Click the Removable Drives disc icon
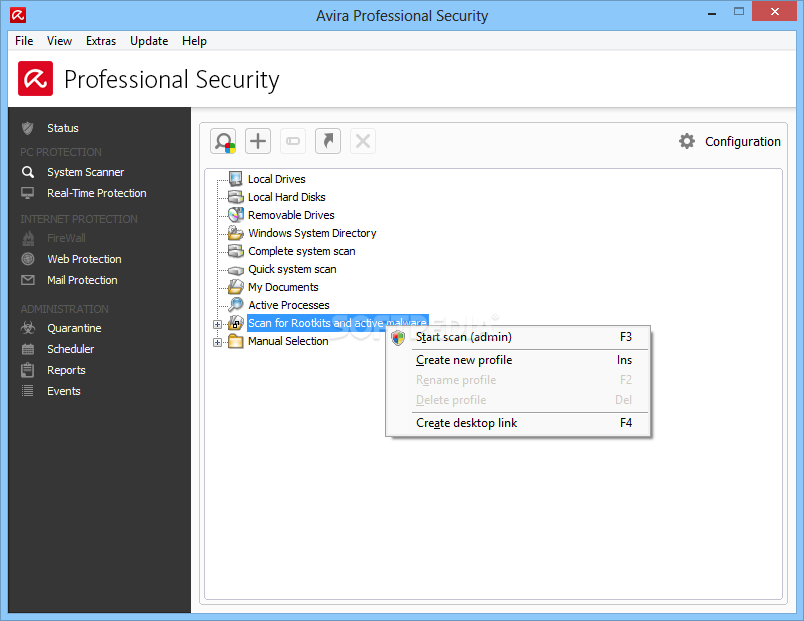The image size is (804, 621). [x=235, y=215]
